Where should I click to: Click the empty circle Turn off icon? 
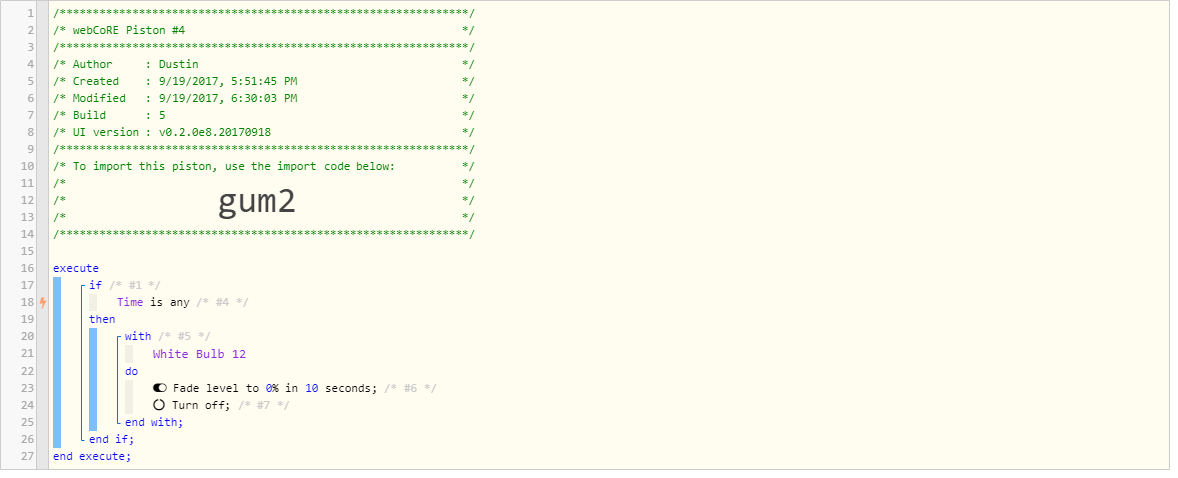(159, 405)
